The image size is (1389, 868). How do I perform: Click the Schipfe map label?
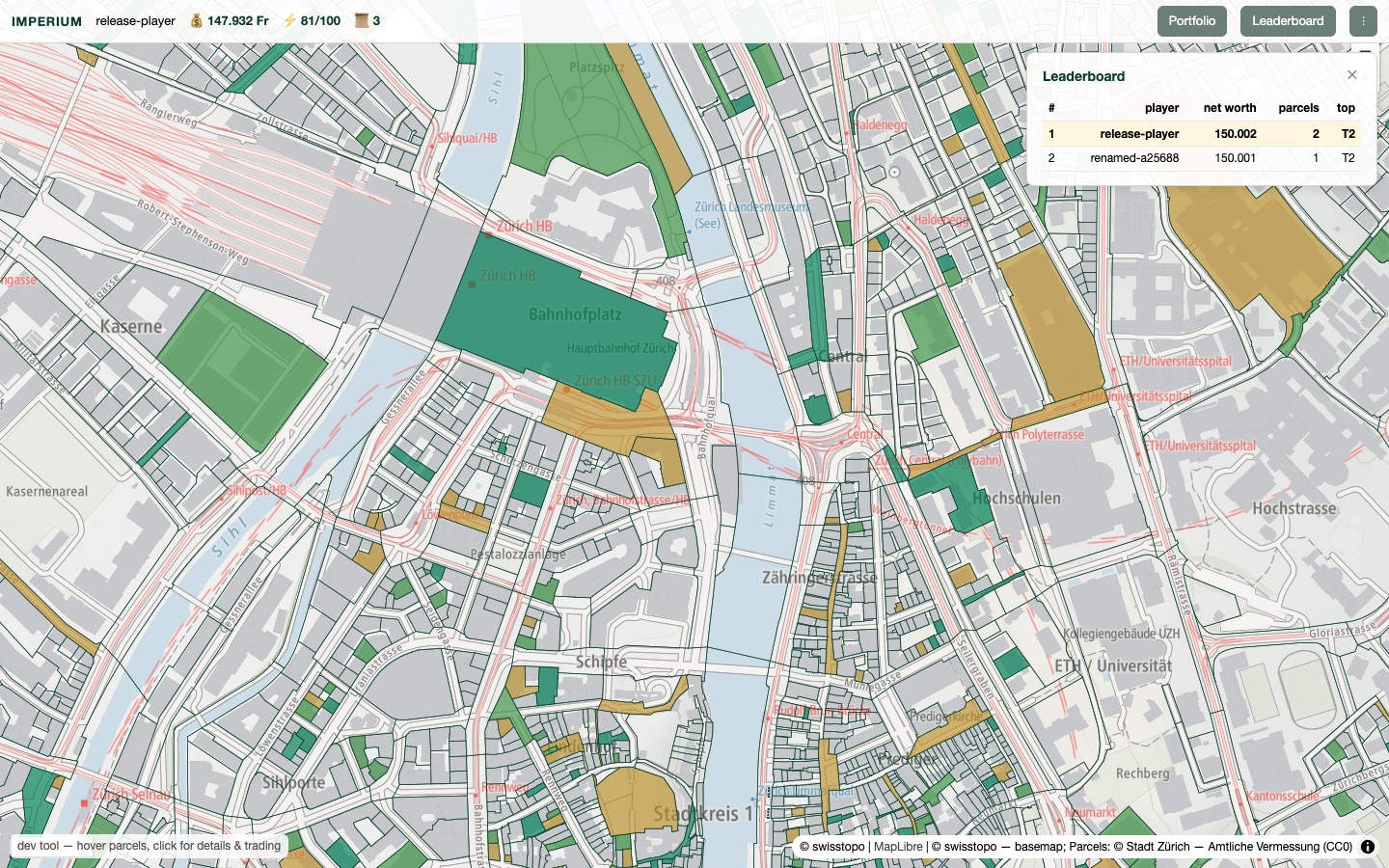click(x=601, y=662)
